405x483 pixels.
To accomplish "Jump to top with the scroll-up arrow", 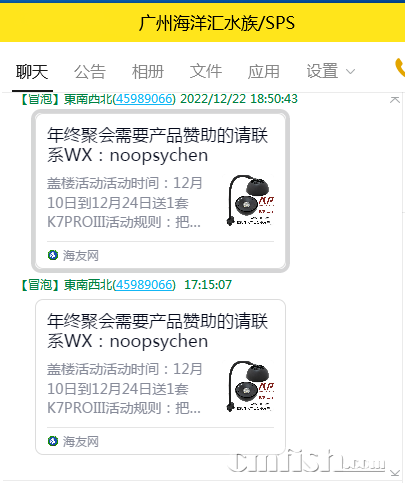I will 395,99.
